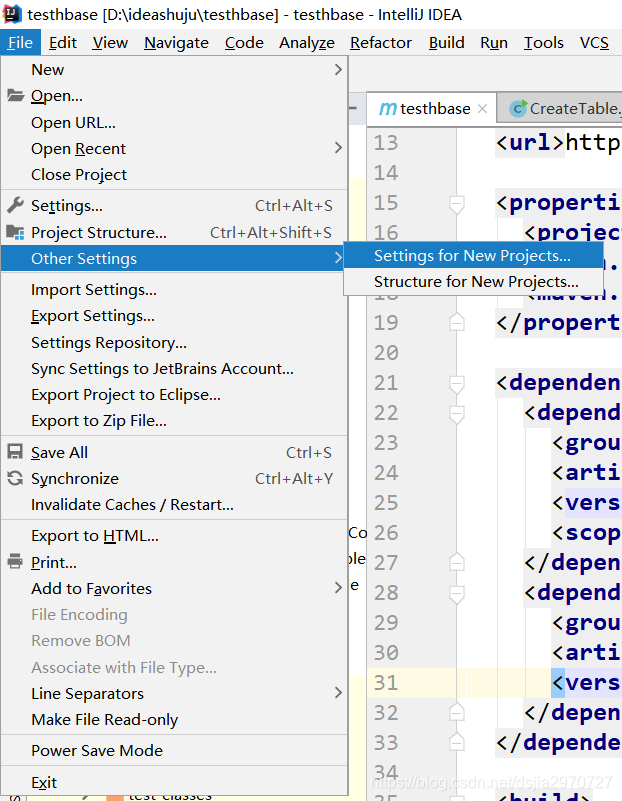Image resolution: width=622 pixels, height=801 pixels.
Task: Choose Export to HTML... entry
Action: 174,535
